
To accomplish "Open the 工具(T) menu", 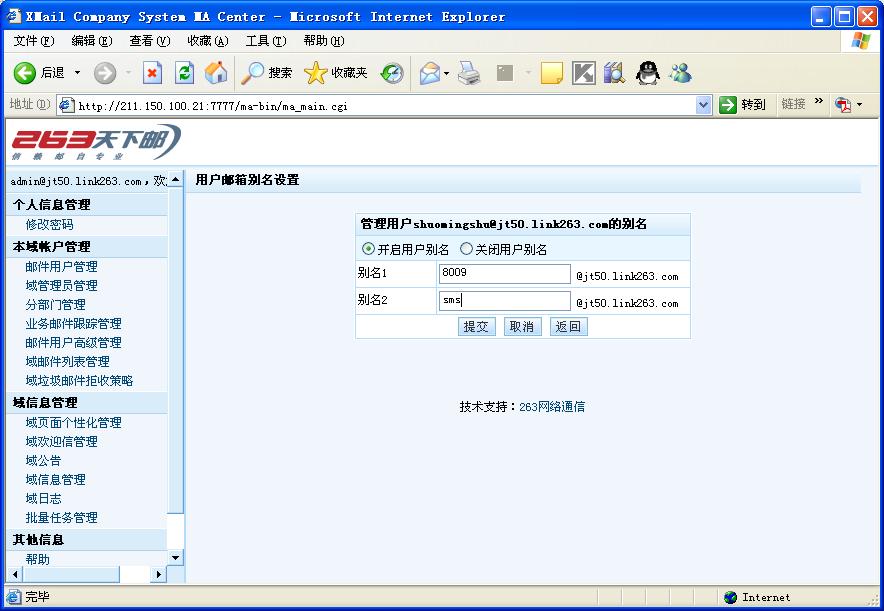I will pos(265,41).
